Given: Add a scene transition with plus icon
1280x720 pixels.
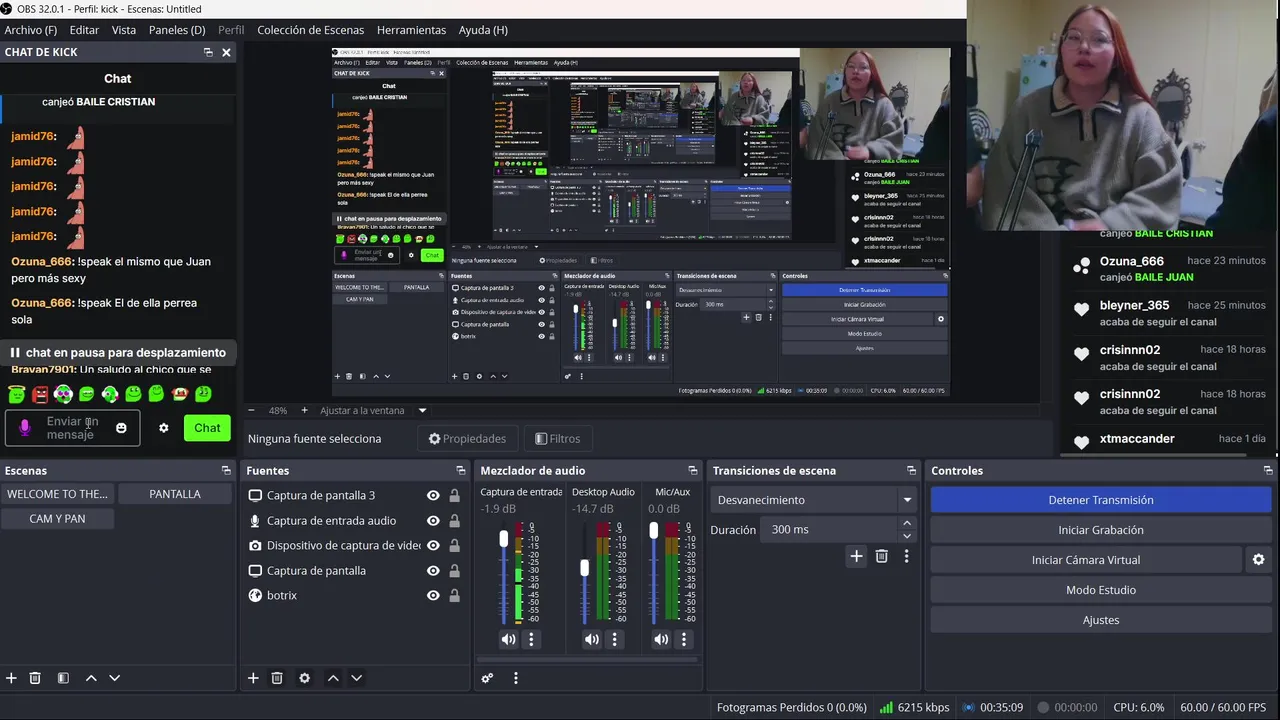Looking at the screenshot, I should pos(856,556).
